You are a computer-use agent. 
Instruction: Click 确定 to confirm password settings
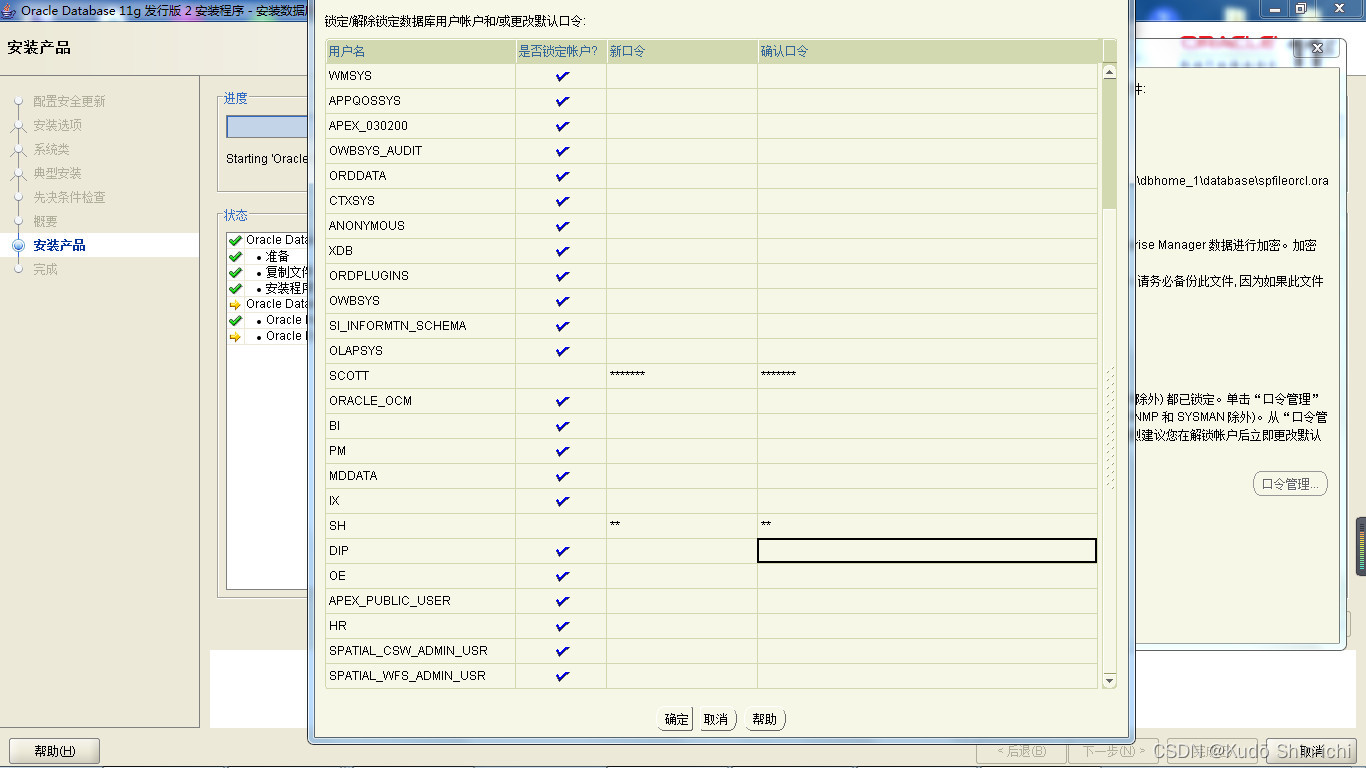coord(676,719)
